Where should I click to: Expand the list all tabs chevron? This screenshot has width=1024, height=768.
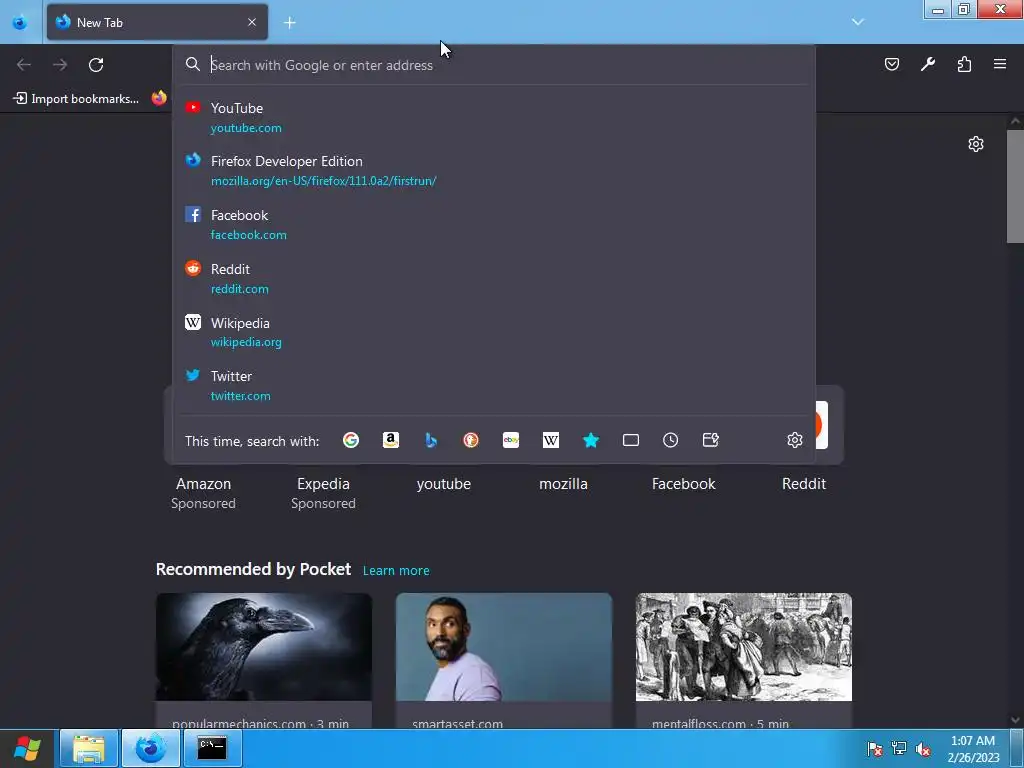click(x=858, y=22)
